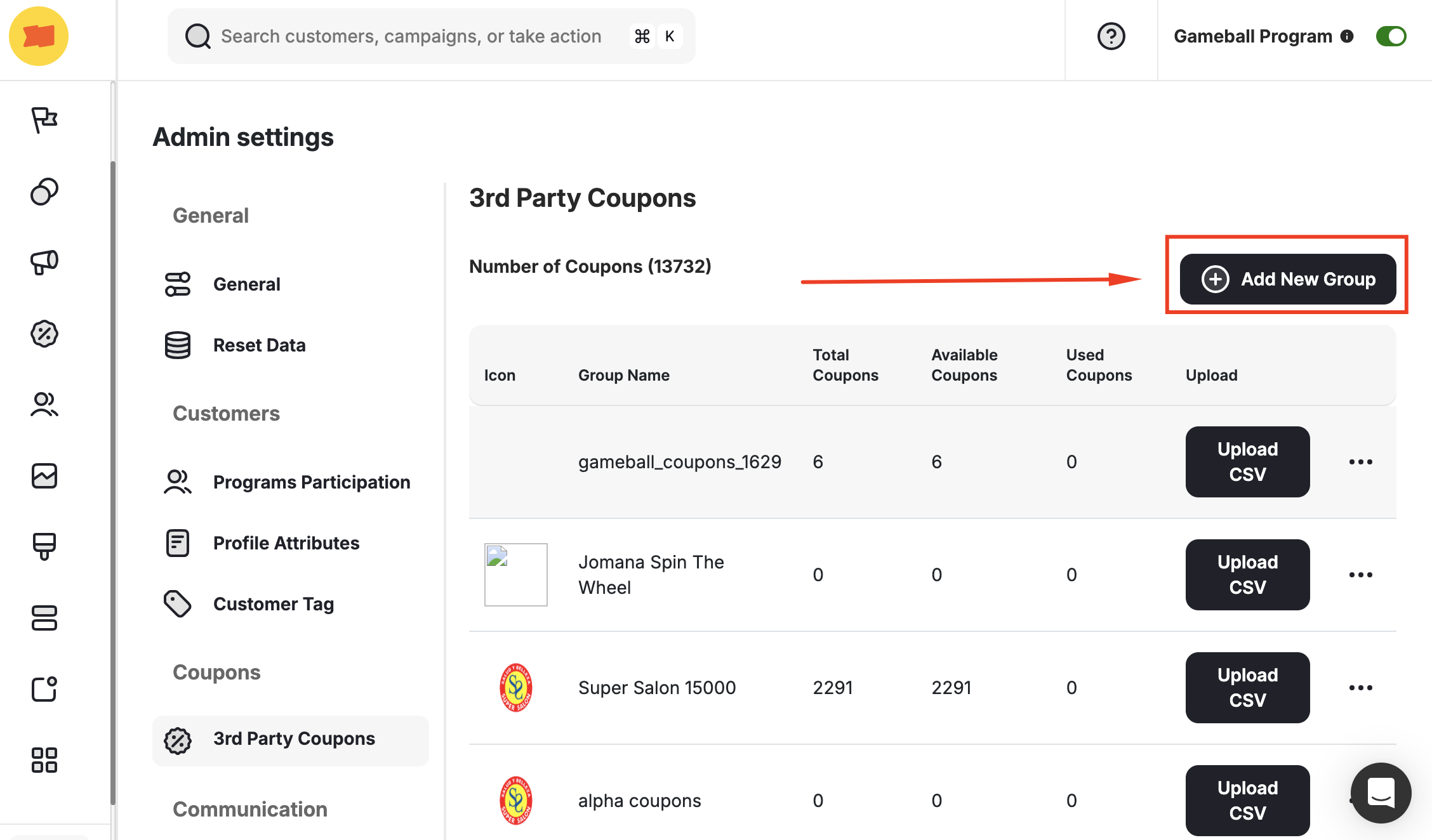
Task: Click the flag icon in left sidebar
Action: (x=44, y=119)
